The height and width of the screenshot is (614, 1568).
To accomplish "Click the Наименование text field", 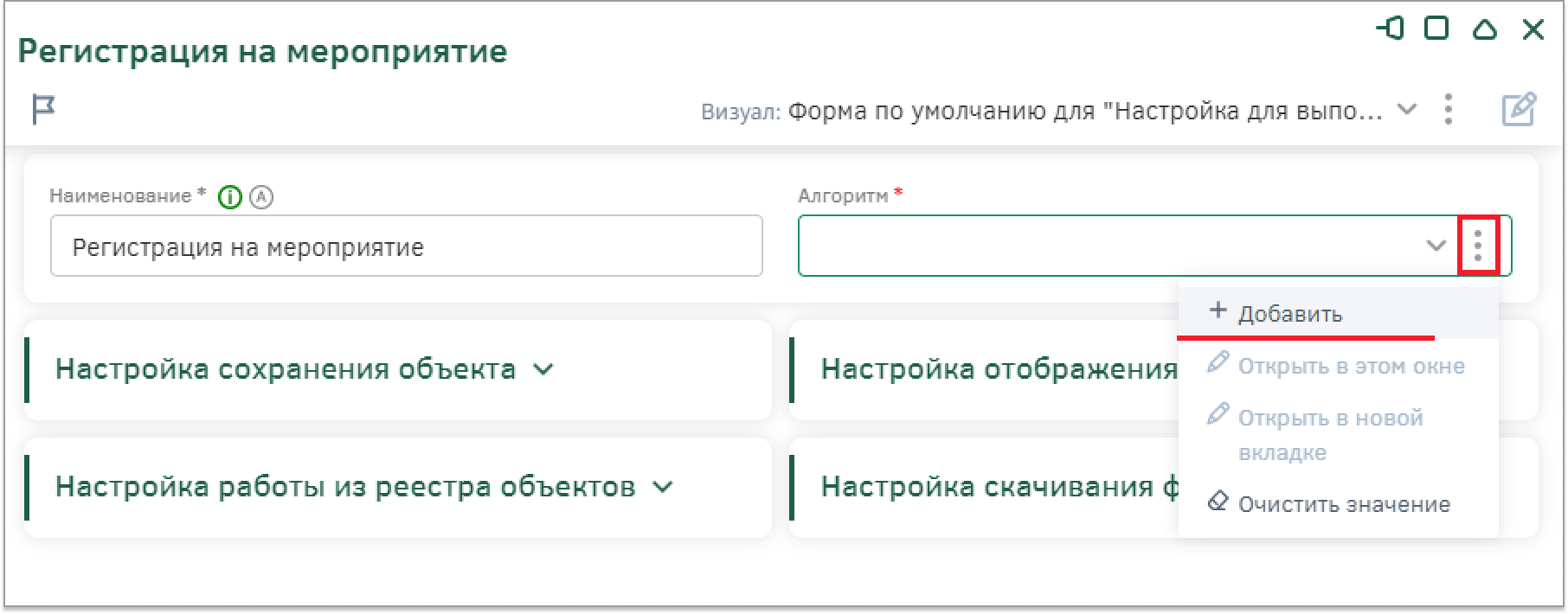I will (407, 246).
